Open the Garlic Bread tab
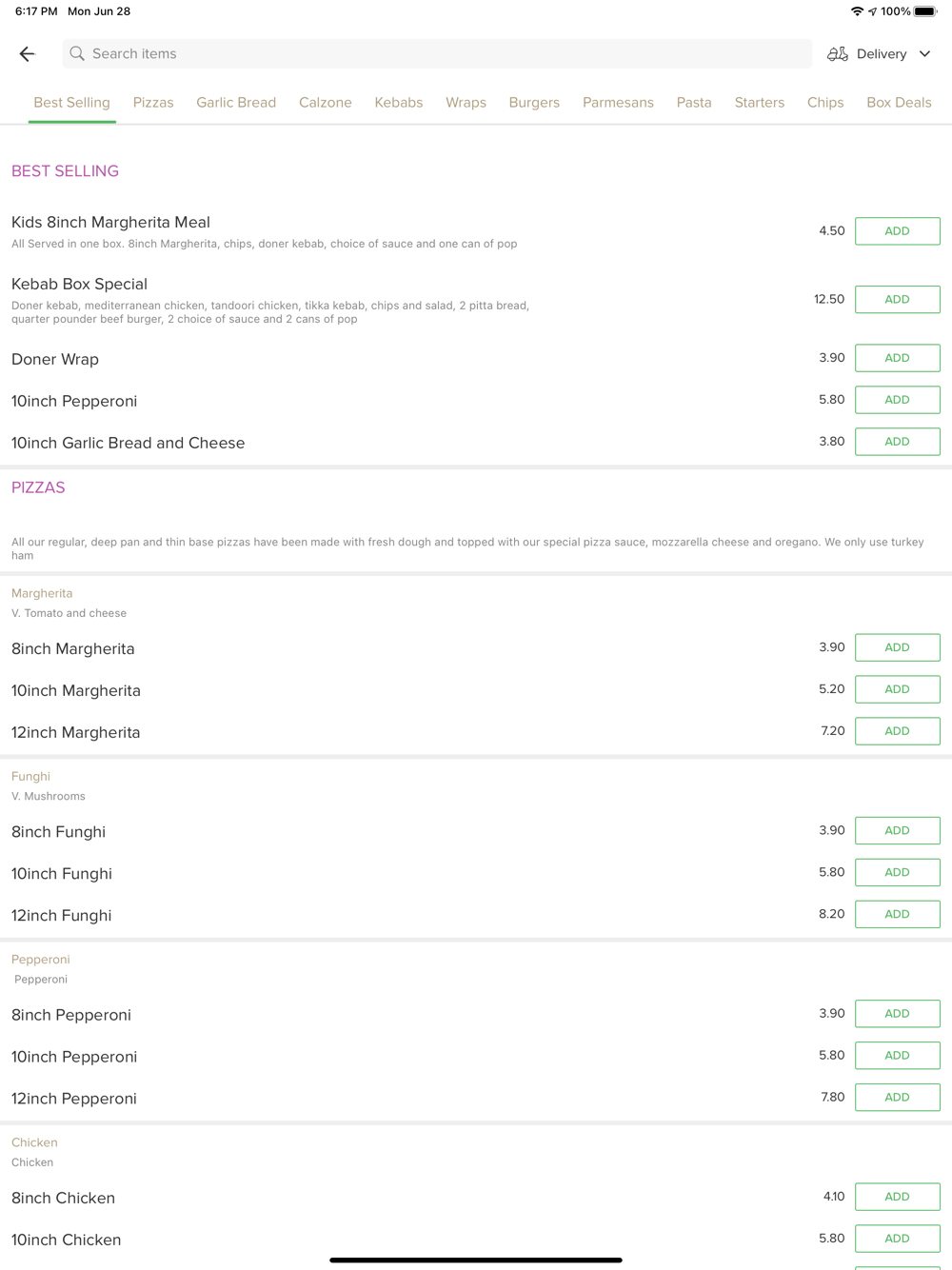 click(x=236, y=103)
